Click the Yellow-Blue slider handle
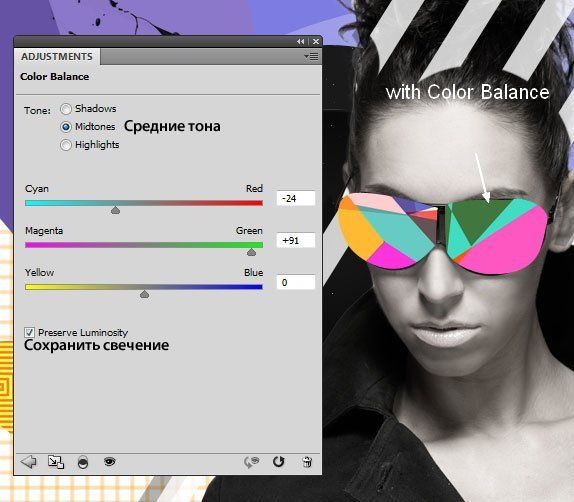574x502 pixels. coord(145,294)
